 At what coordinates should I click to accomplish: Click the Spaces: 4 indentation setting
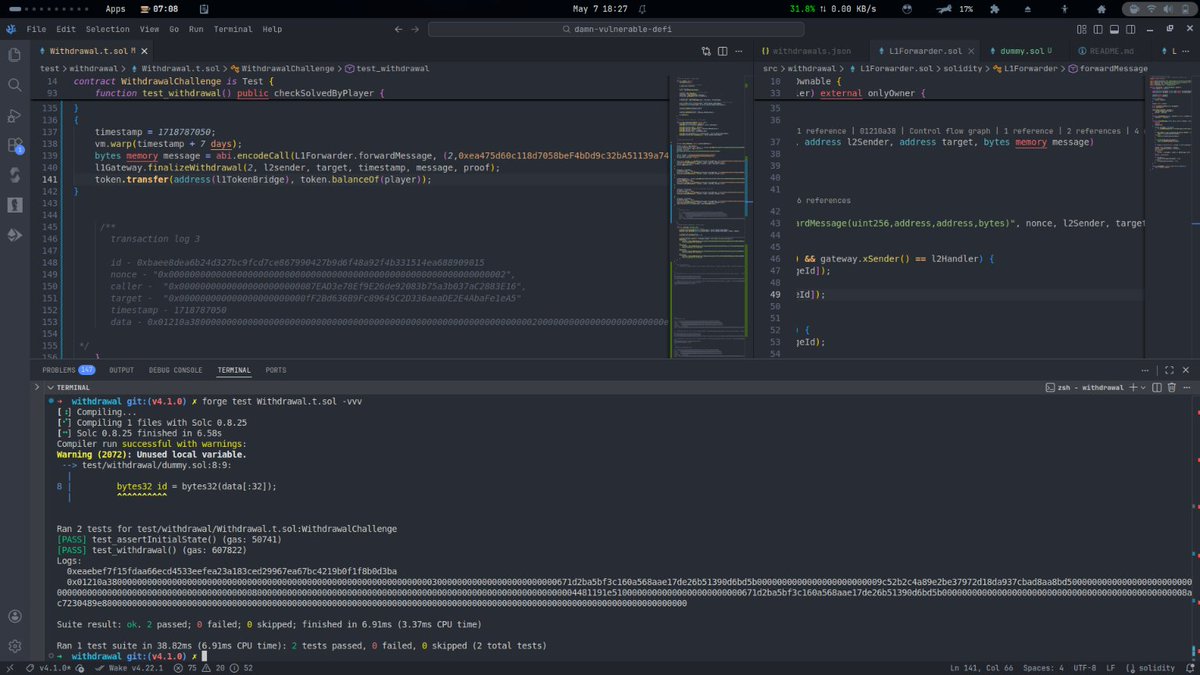coord(1044,668)
